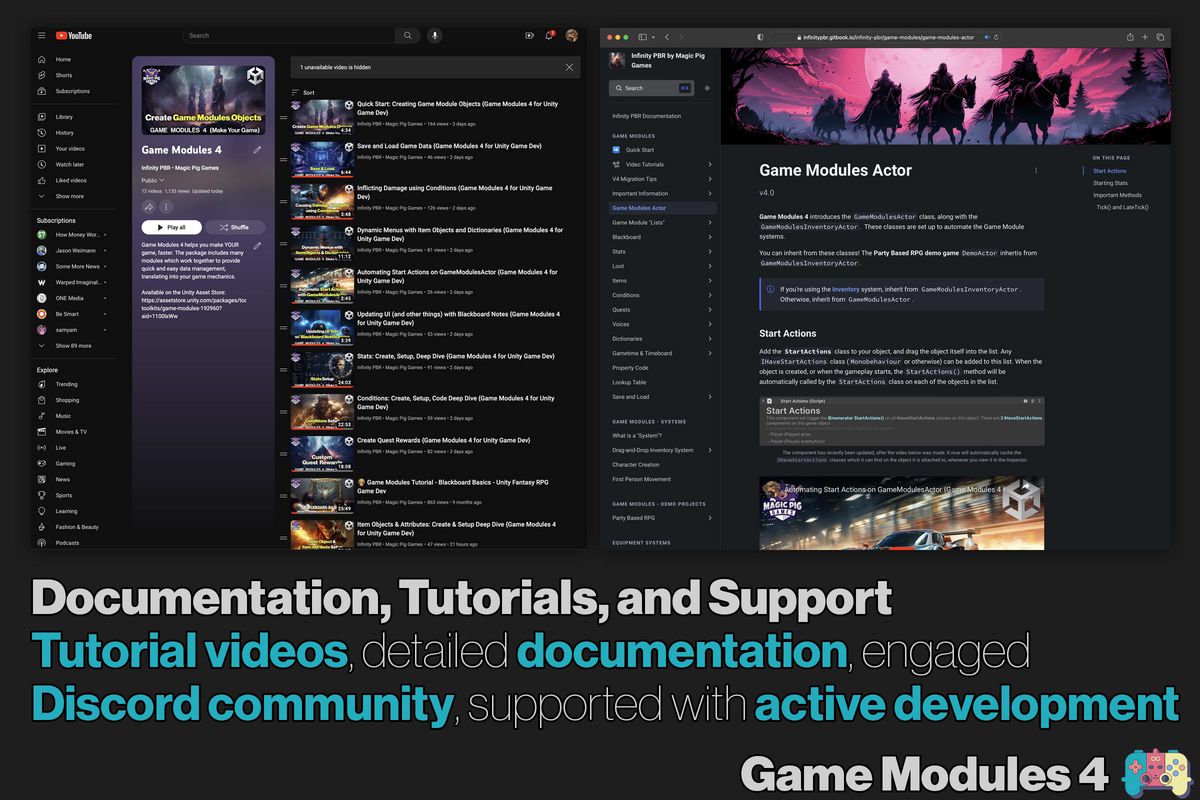Screen dimensions: 1200x800
Task: Select Game Modules Actor sidebar page
Action: click(x=662, y=208)
